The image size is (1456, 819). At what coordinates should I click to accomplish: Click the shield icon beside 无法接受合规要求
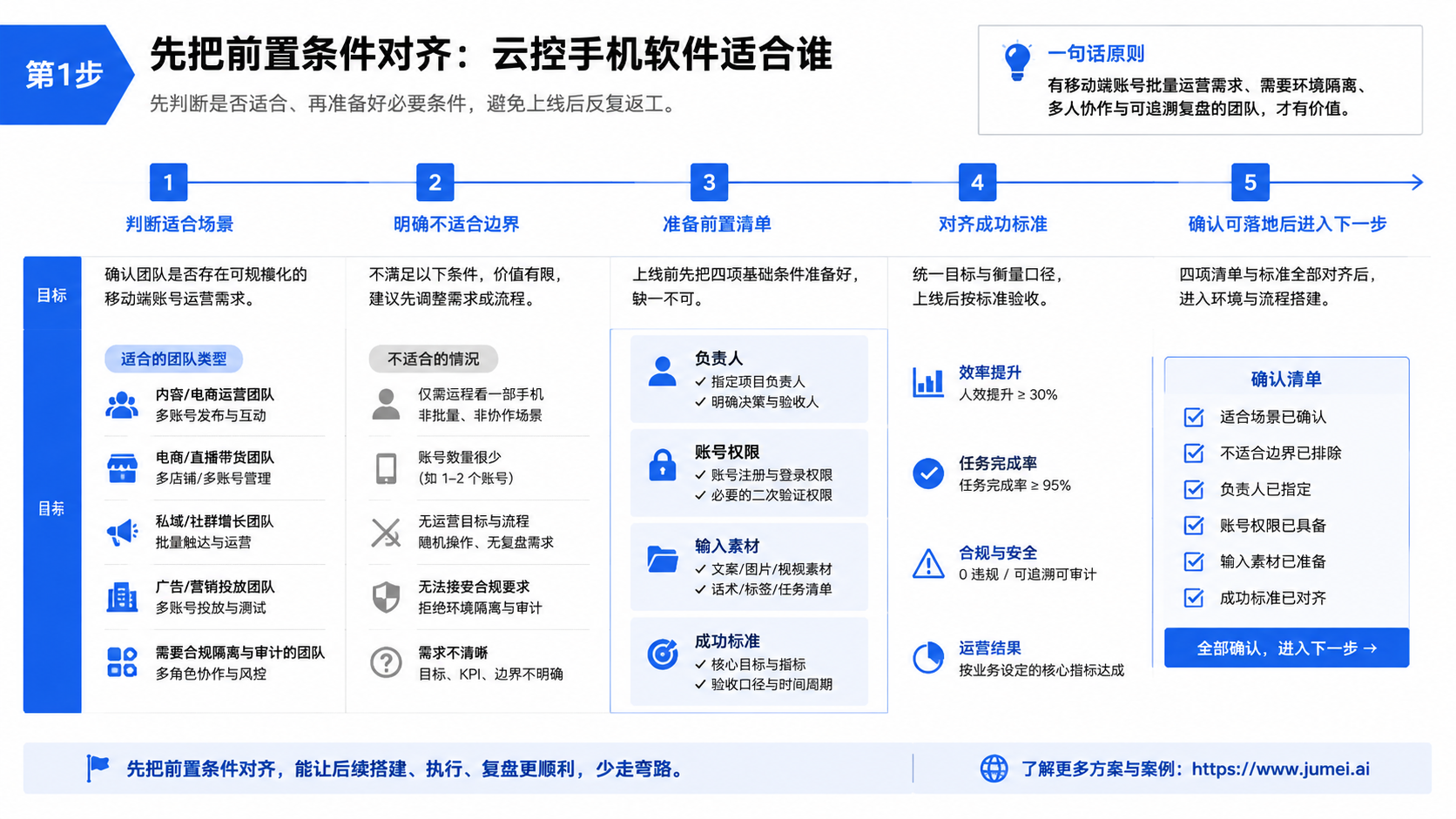386,597
